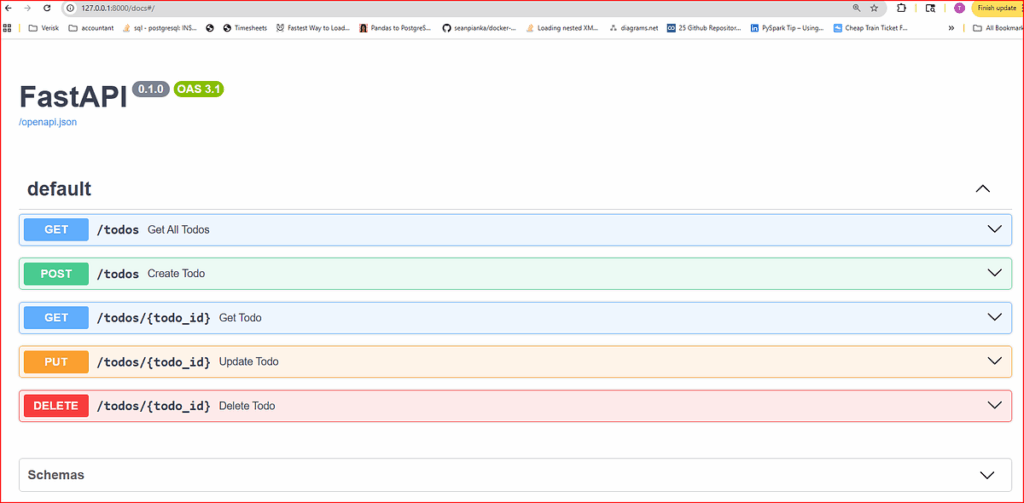Open the Verisk bookmark folder

(x=43, y=28)
